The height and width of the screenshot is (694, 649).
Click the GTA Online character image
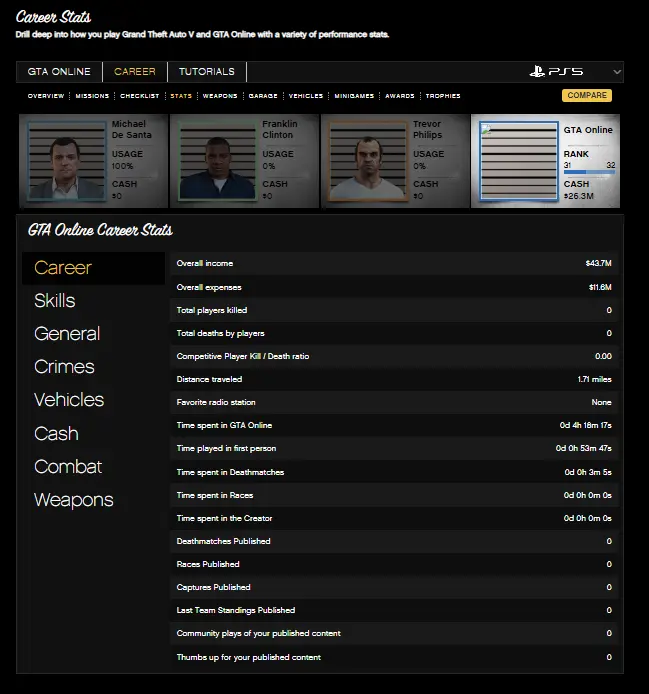click(518, 161)
